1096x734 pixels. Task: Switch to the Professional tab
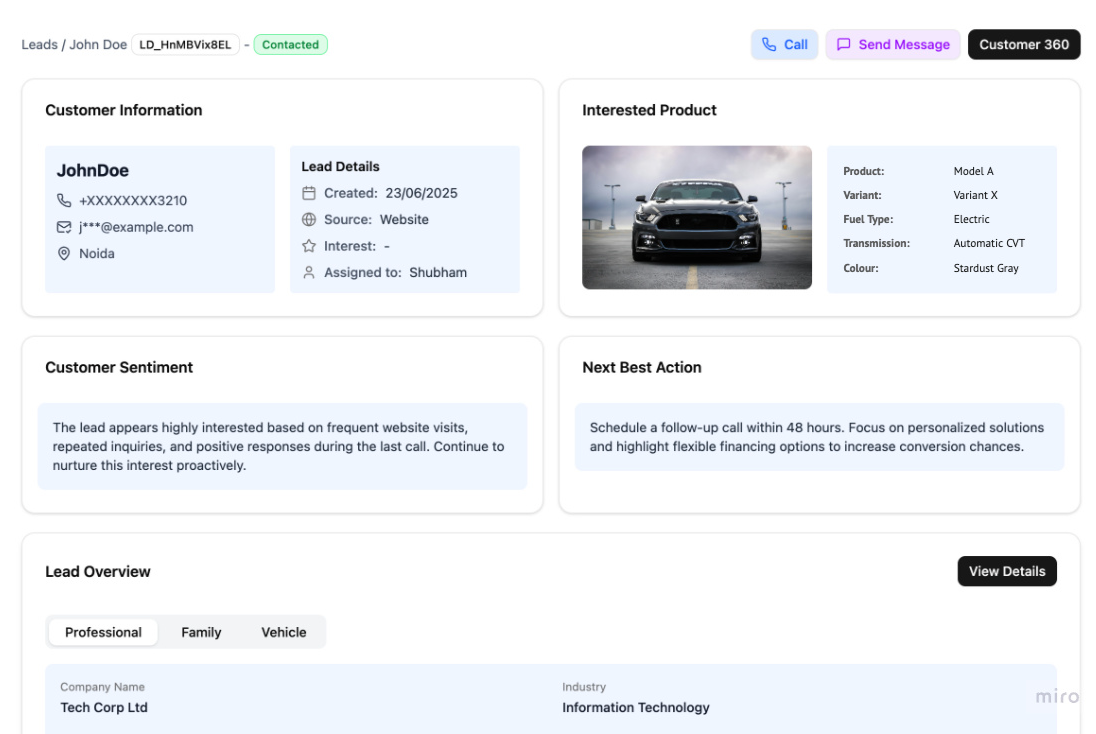[103, 632]
